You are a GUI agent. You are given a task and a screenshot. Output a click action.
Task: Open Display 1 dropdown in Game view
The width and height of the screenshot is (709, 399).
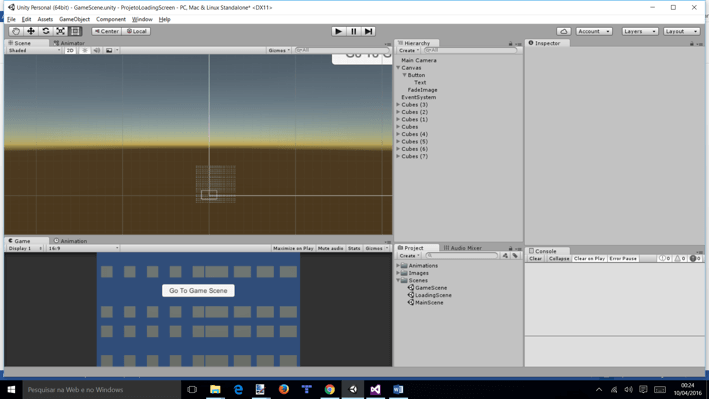25,248
